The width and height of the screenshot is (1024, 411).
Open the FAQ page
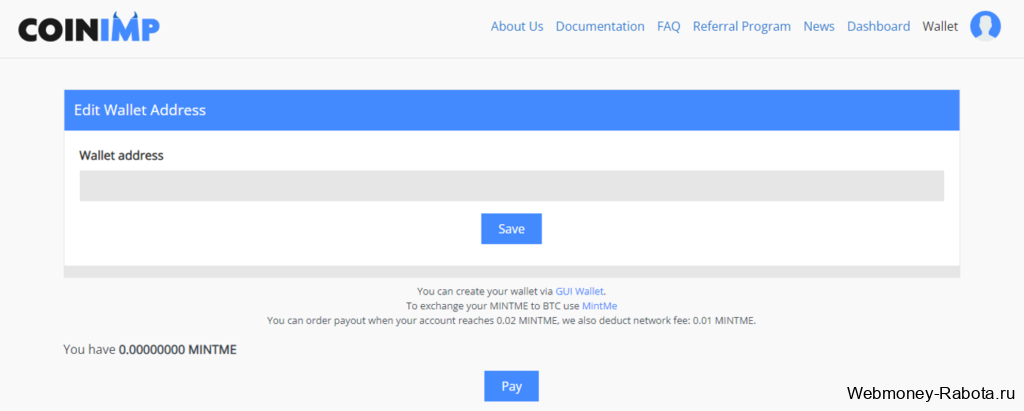pyautogui.click(x=669, y=26)
